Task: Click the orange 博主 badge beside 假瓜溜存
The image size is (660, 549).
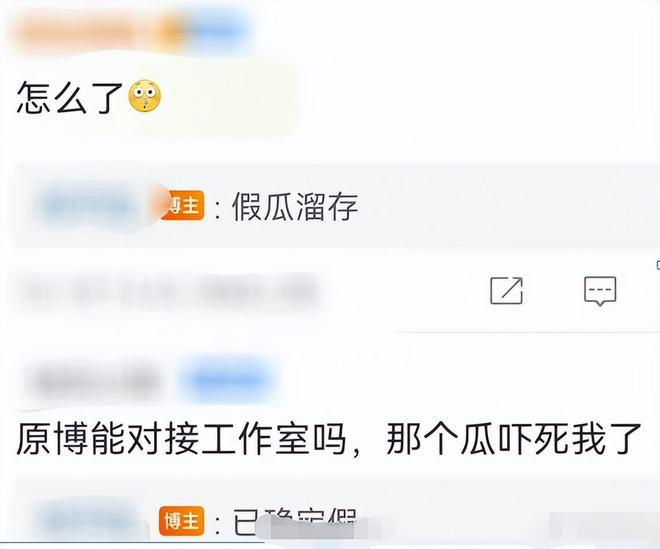Action: [182, 205]
